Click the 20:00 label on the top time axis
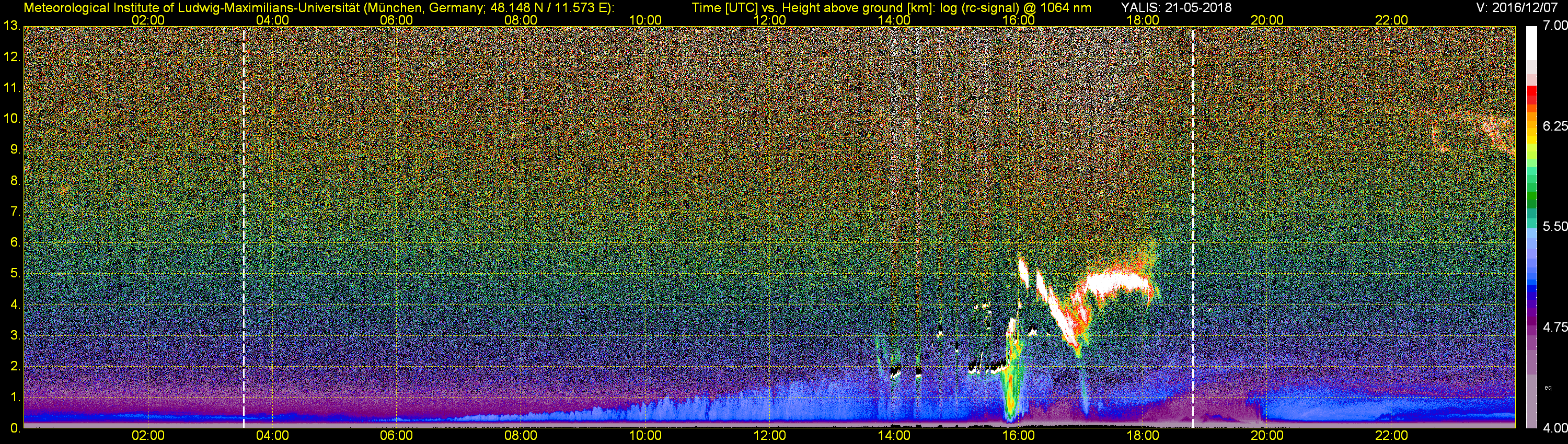The image size is (1568, 444). click(1267, 20)
